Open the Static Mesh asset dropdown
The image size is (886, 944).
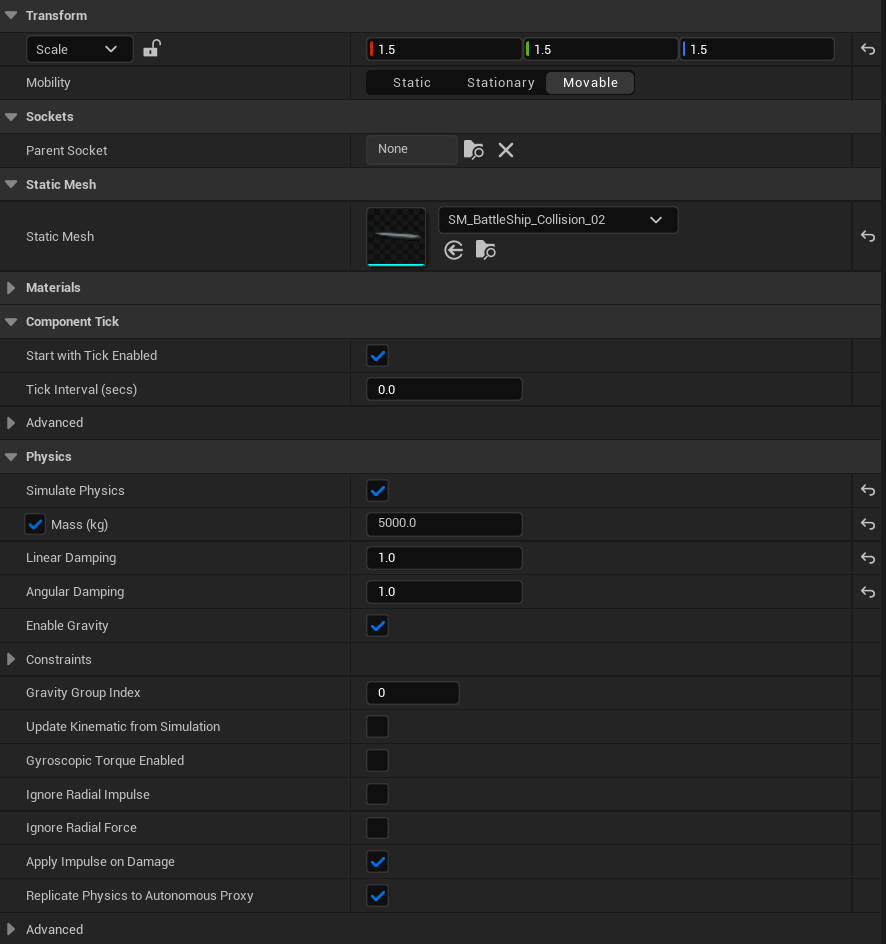tap(558, 219)
